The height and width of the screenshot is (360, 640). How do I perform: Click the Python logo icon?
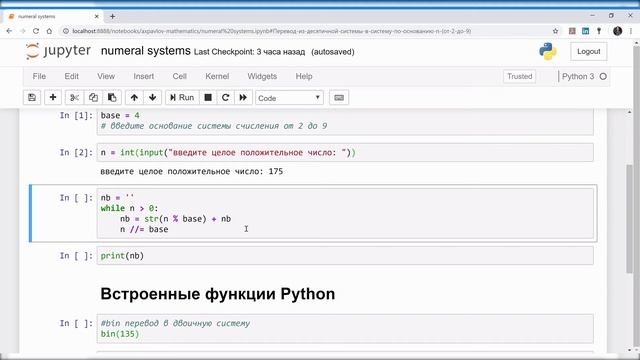click(548, 51)
